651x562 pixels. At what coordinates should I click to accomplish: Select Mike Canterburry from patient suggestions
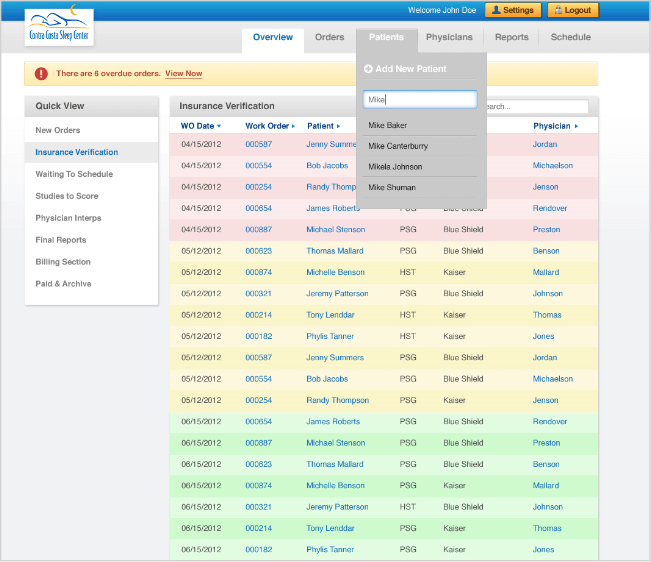(x=398, y=146)
